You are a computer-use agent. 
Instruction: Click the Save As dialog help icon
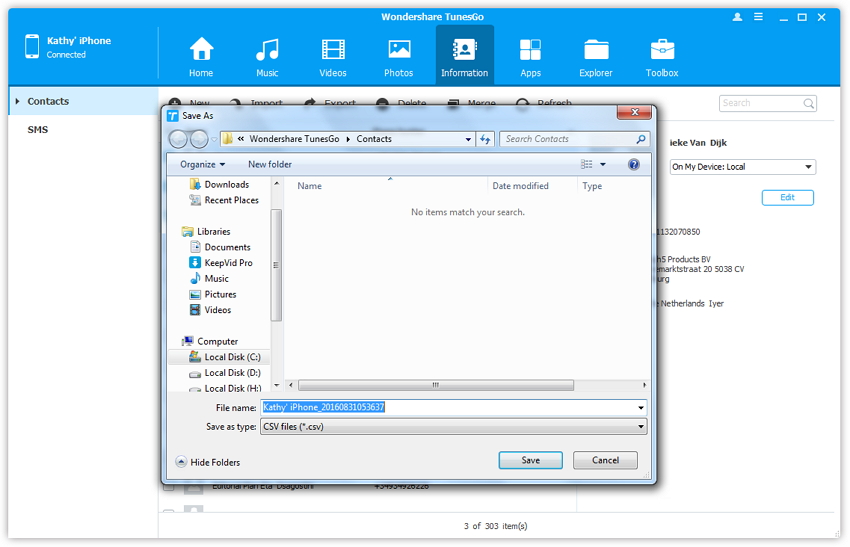pyautogui.click(x=634, y=164)
